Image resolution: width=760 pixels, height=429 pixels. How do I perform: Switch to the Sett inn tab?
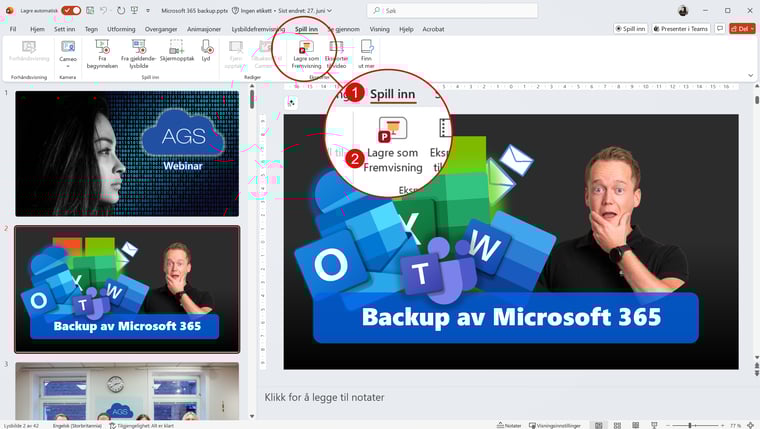64,29
